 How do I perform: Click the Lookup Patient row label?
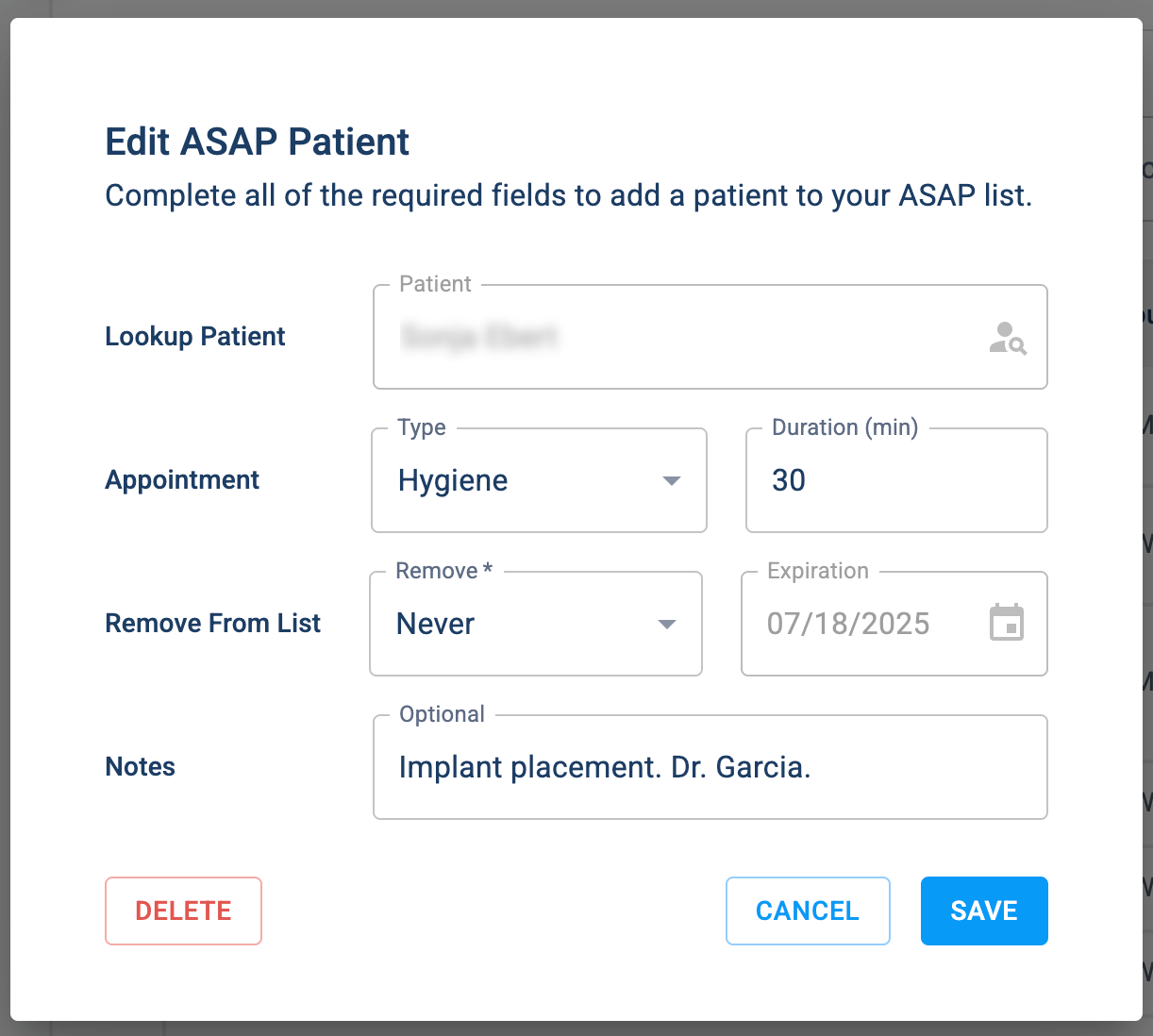click(195, 337)
